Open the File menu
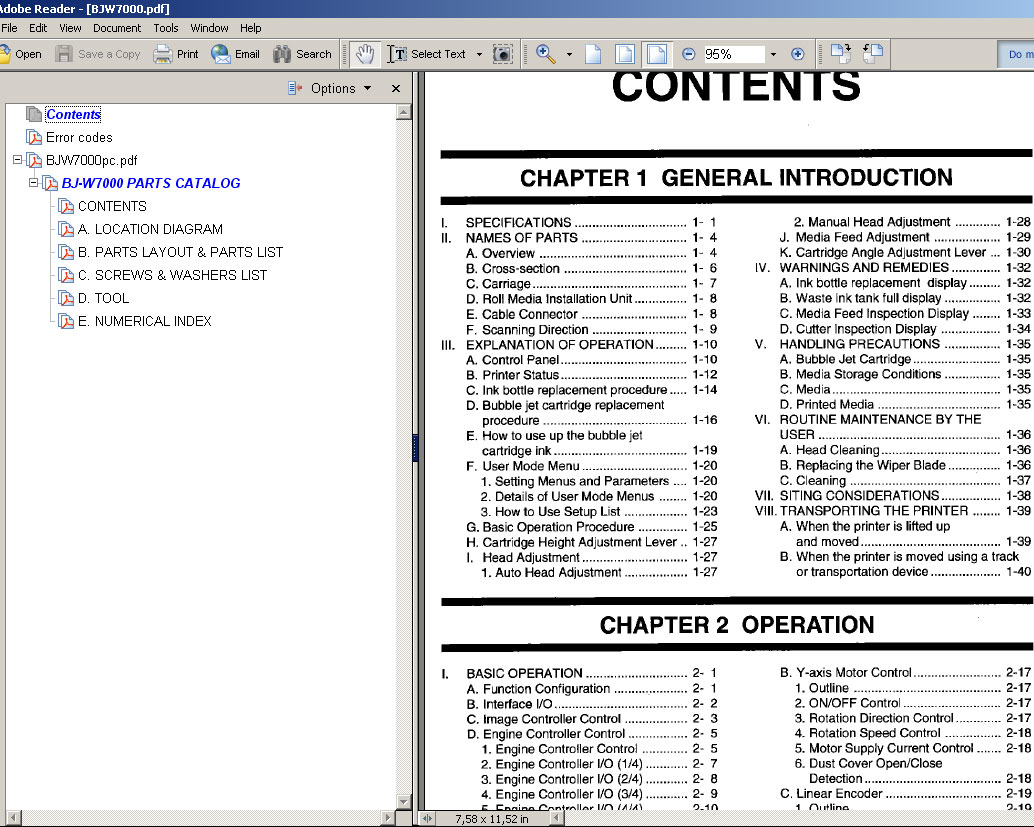Viewport: 1034px width, 827px height. pos(9,28)
